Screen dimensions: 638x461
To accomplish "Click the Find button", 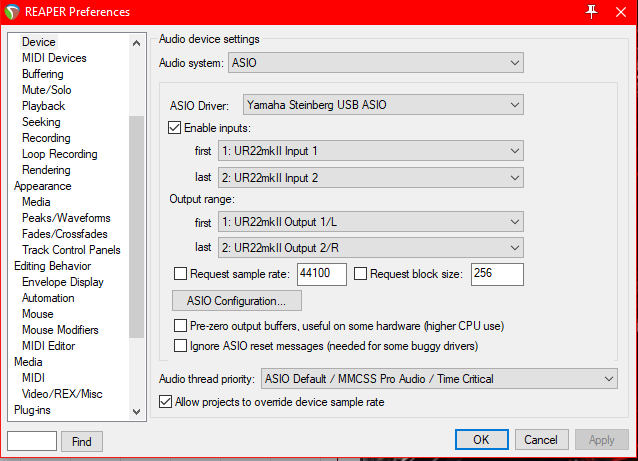I will [x=82, y=441].
